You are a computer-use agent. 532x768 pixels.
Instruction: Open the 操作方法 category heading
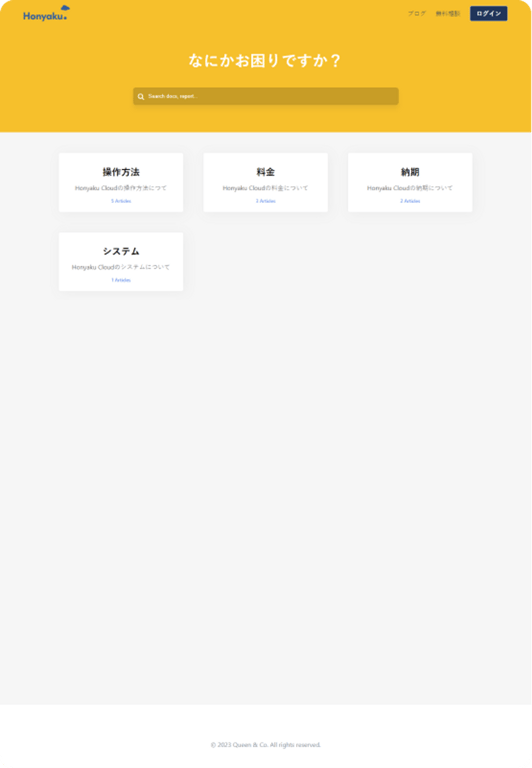coord(121,172)
